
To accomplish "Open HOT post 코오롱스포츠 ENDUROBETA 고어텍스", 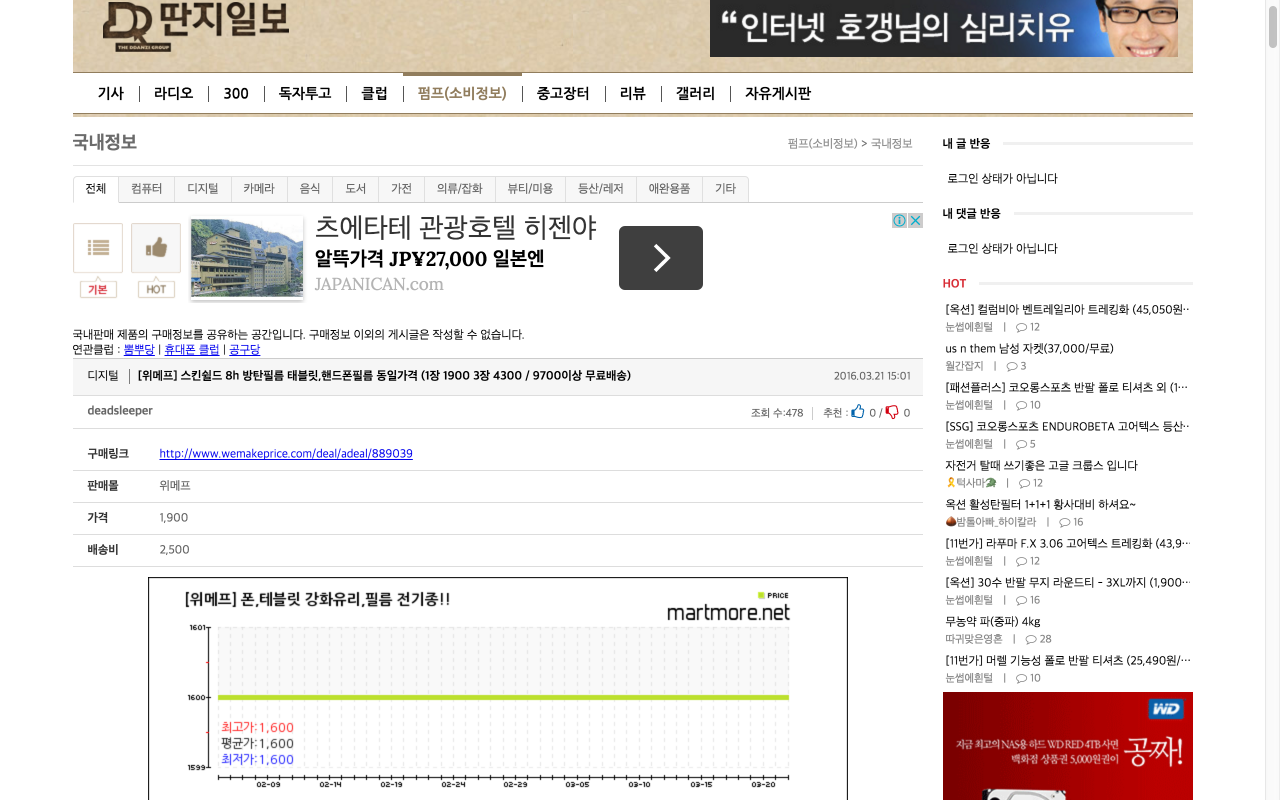I will pos(1067,426).
